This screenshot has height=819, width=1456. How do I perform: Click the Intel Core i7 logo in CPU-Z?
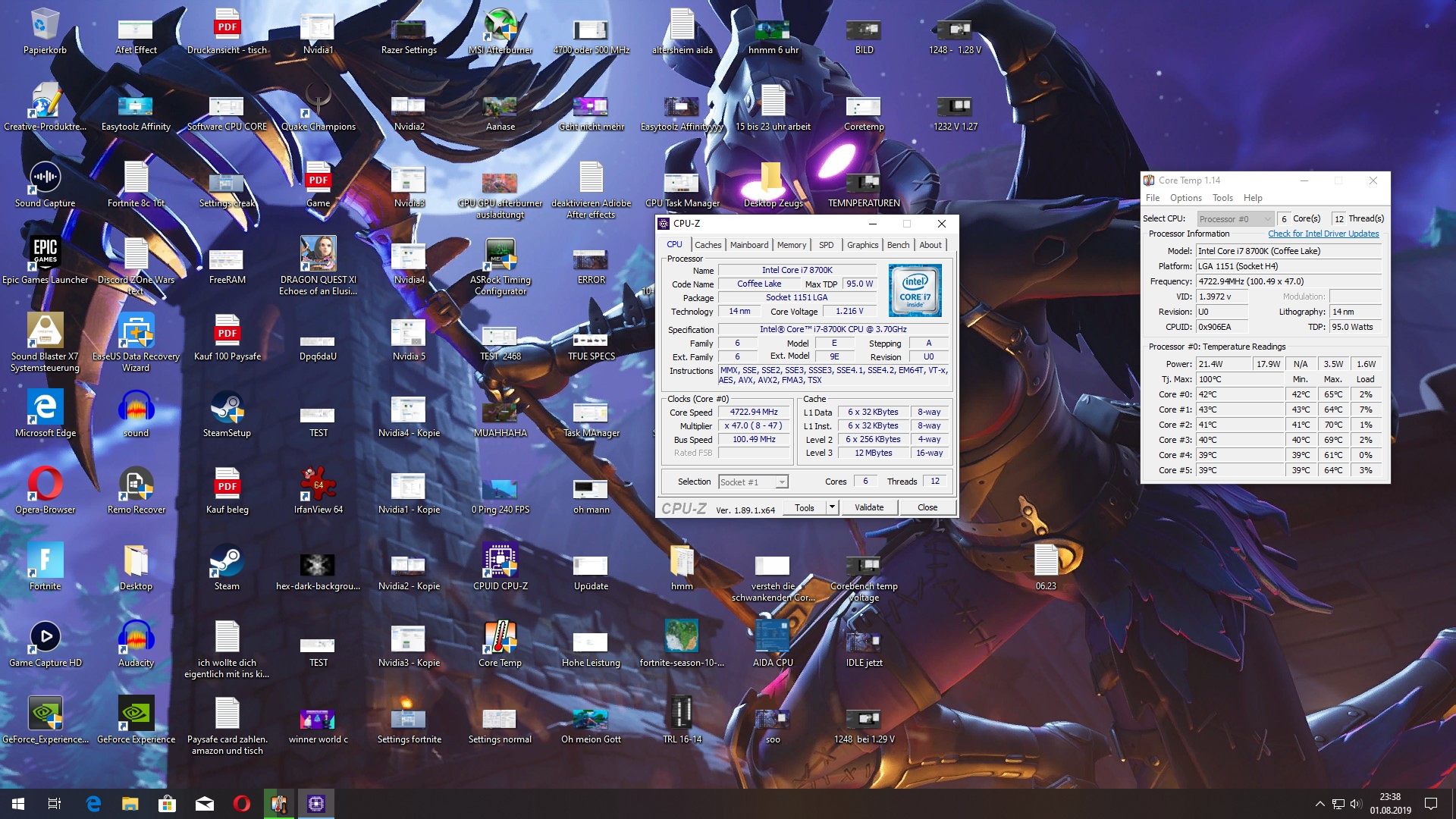click(915, 290)
